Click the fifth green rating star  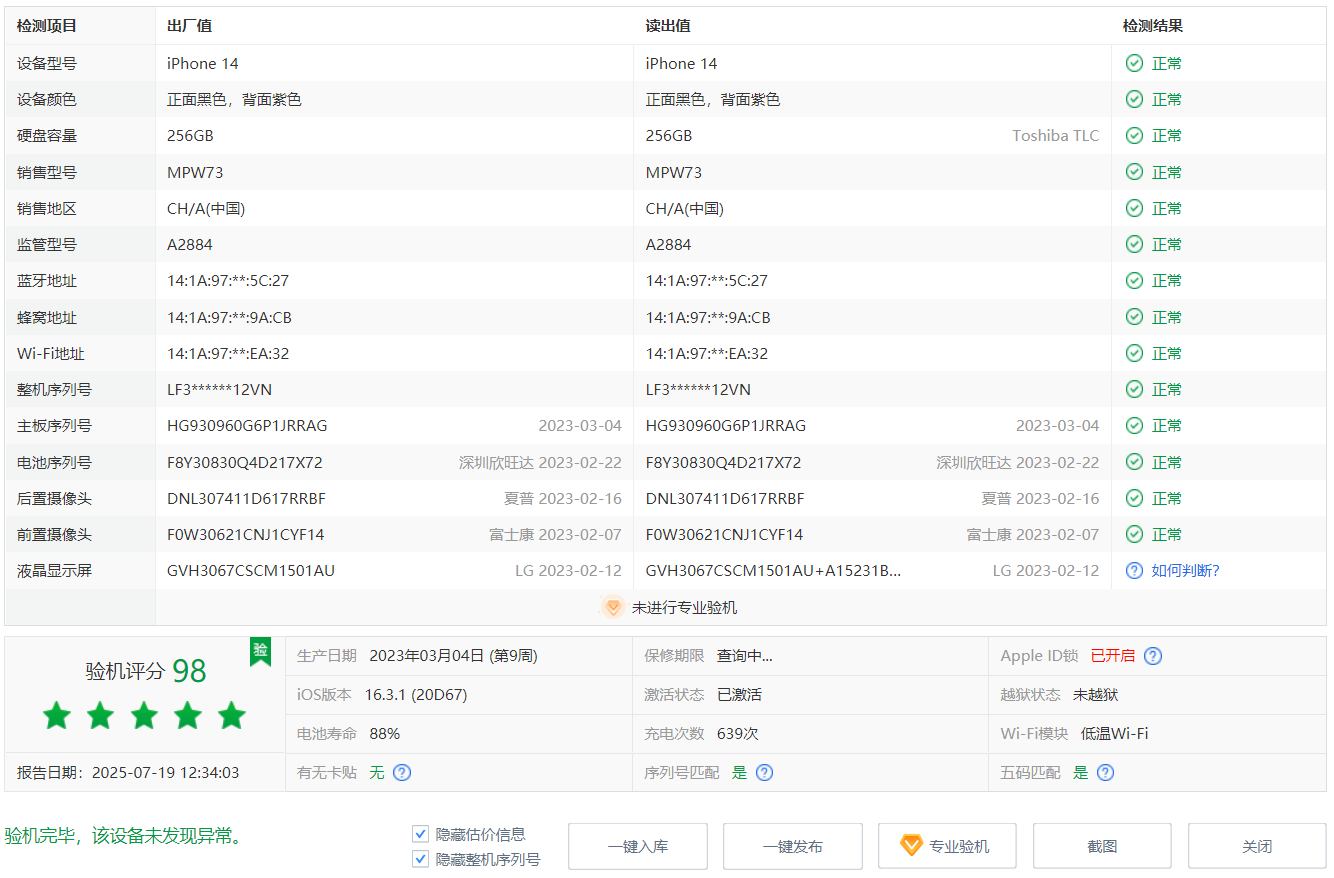coord(232,715)
